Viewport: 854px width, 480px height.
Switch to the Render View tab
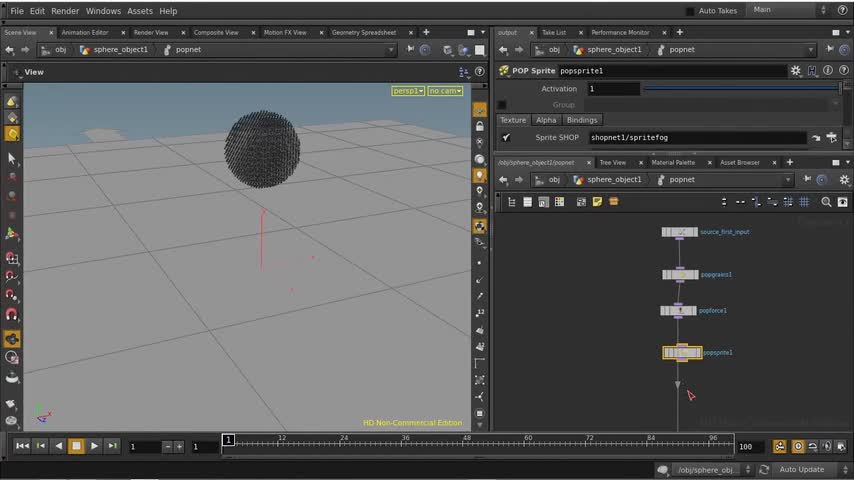click(x=151, y=33)
